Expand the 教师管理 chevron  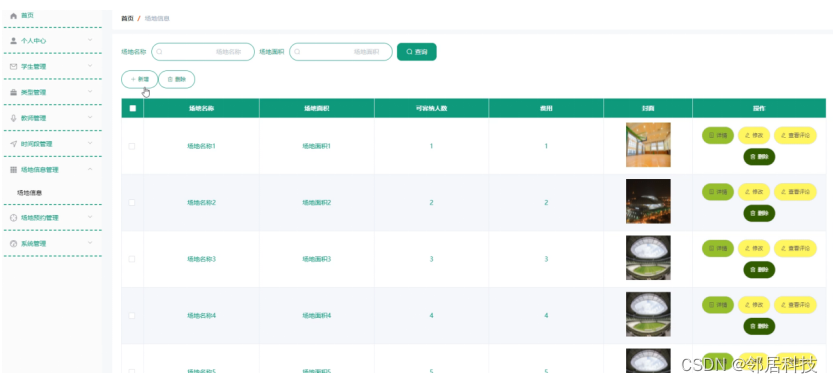point(90,117)
